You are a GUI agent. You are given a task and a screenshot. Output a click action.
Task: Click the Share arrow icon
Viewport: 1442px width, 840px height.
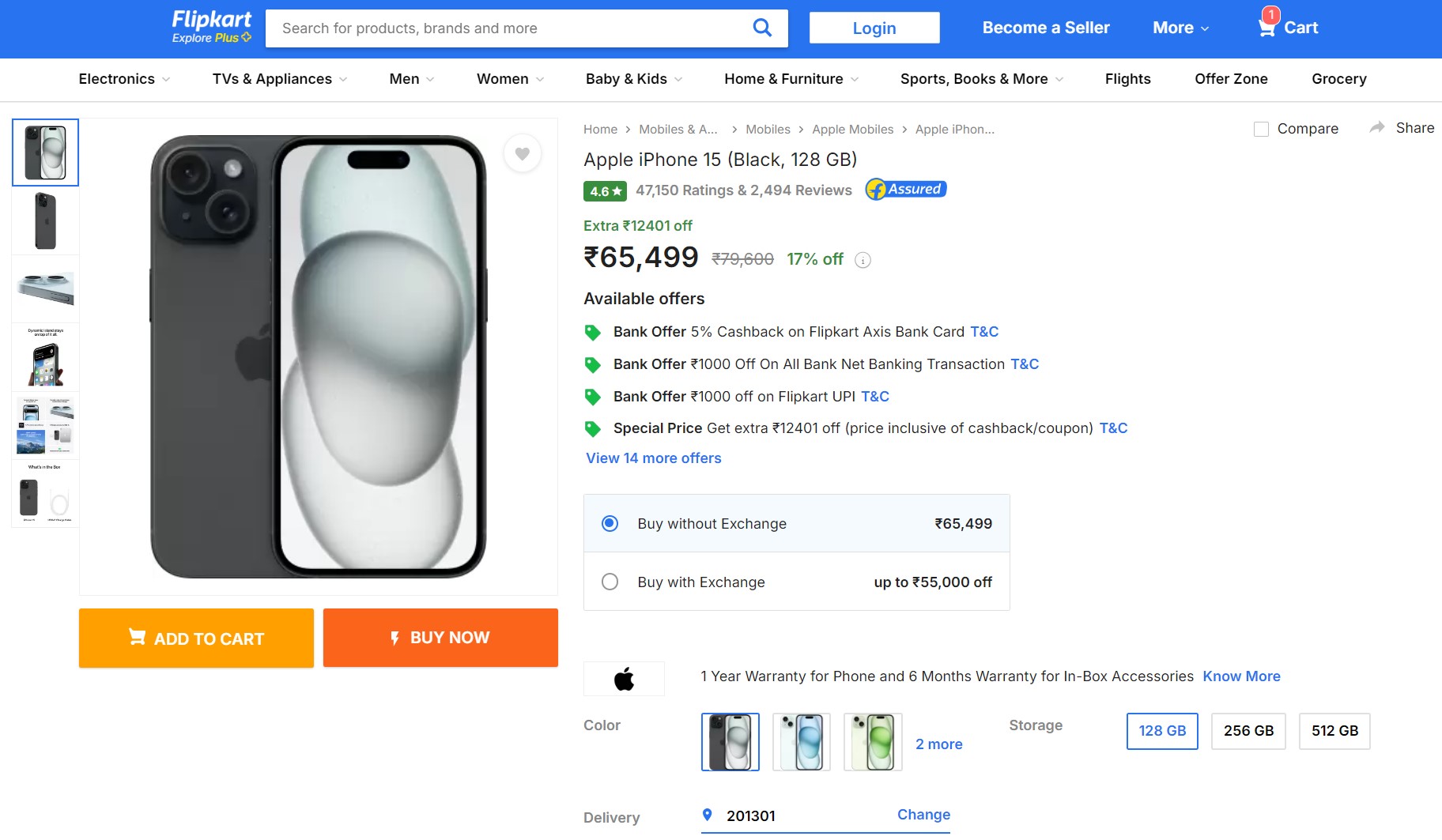coord(1377,127)
